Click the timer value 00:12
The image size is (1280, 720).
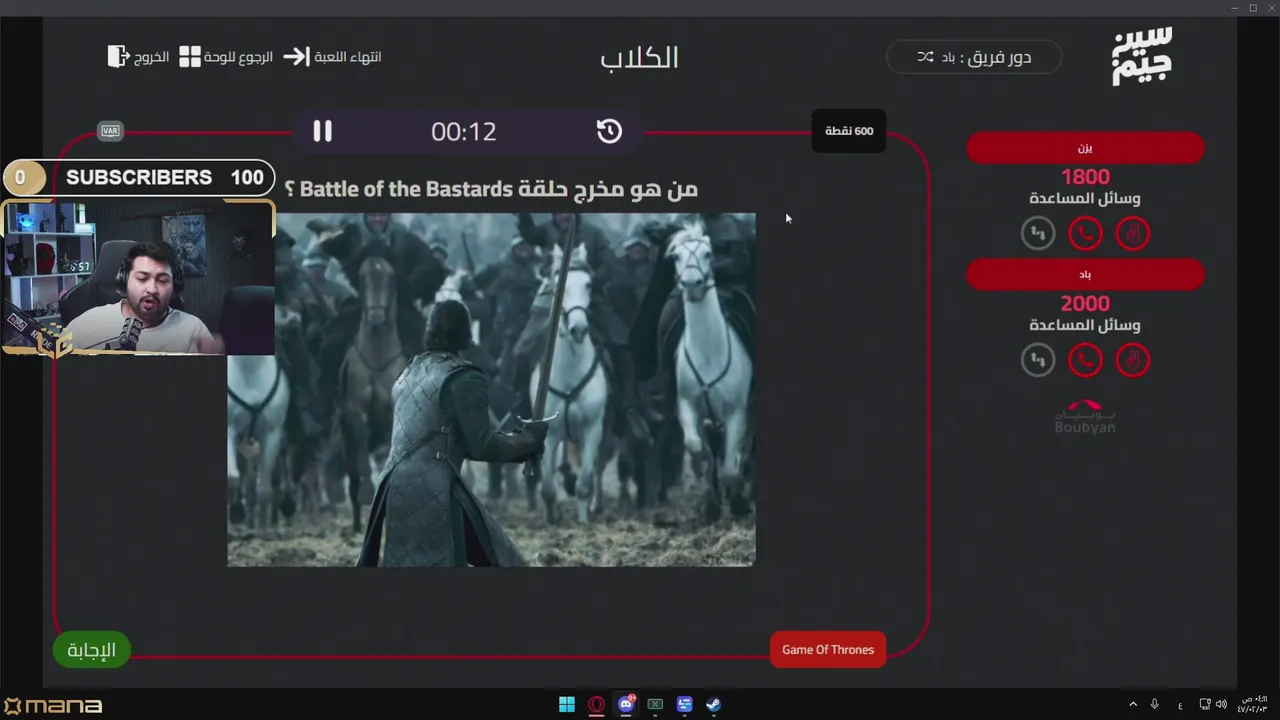(x=464, y=131)
